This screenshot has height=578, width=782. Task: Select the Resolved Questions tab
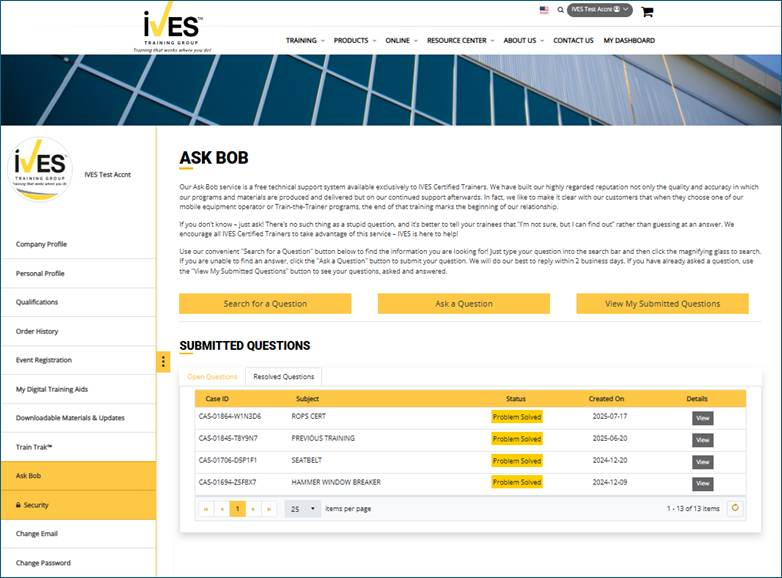(x=283, y=377)
